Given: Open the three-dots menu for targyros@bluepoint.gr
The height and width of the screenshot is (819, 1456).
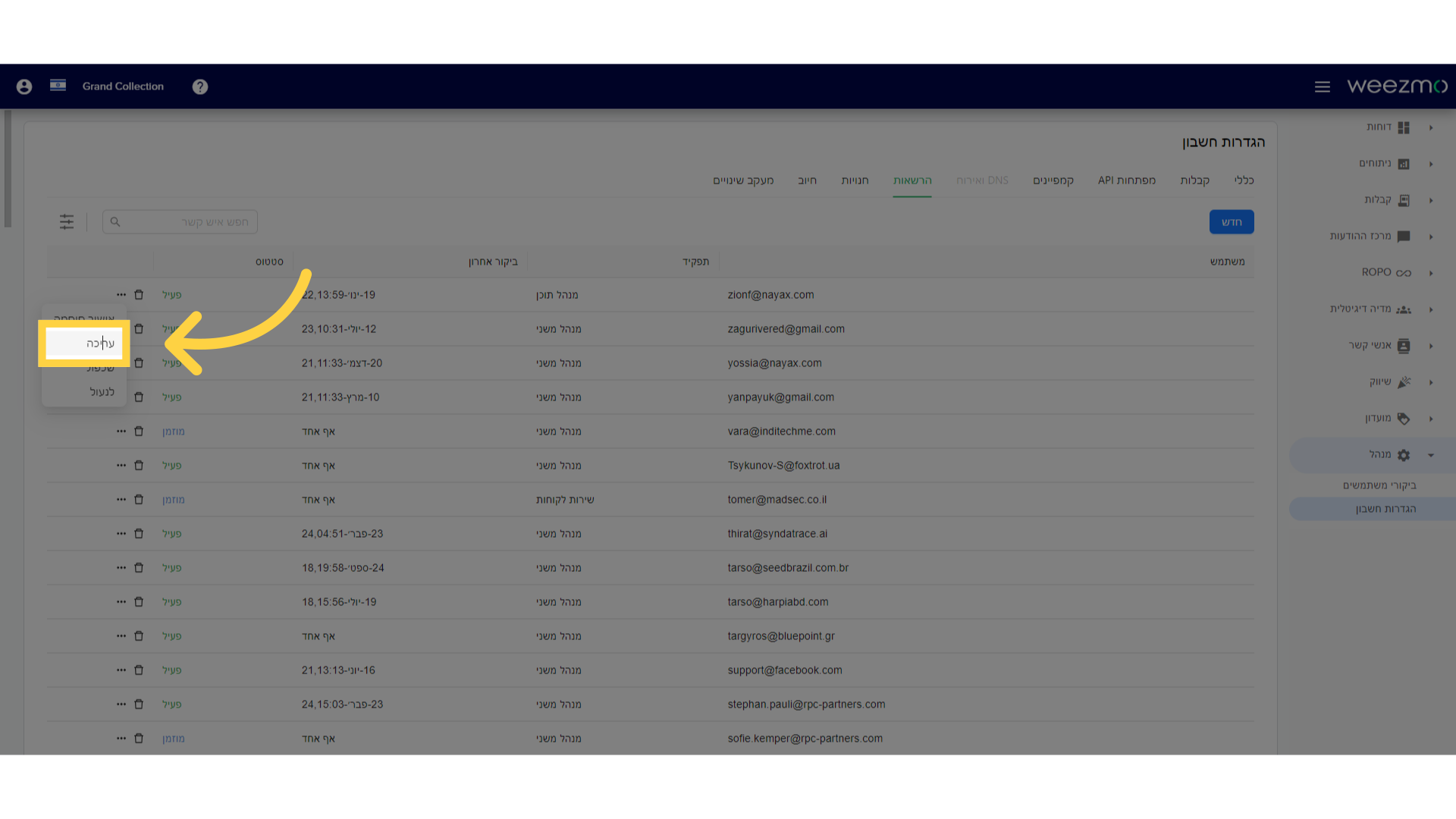Looking at the screenshot, I should click(121, 635).
